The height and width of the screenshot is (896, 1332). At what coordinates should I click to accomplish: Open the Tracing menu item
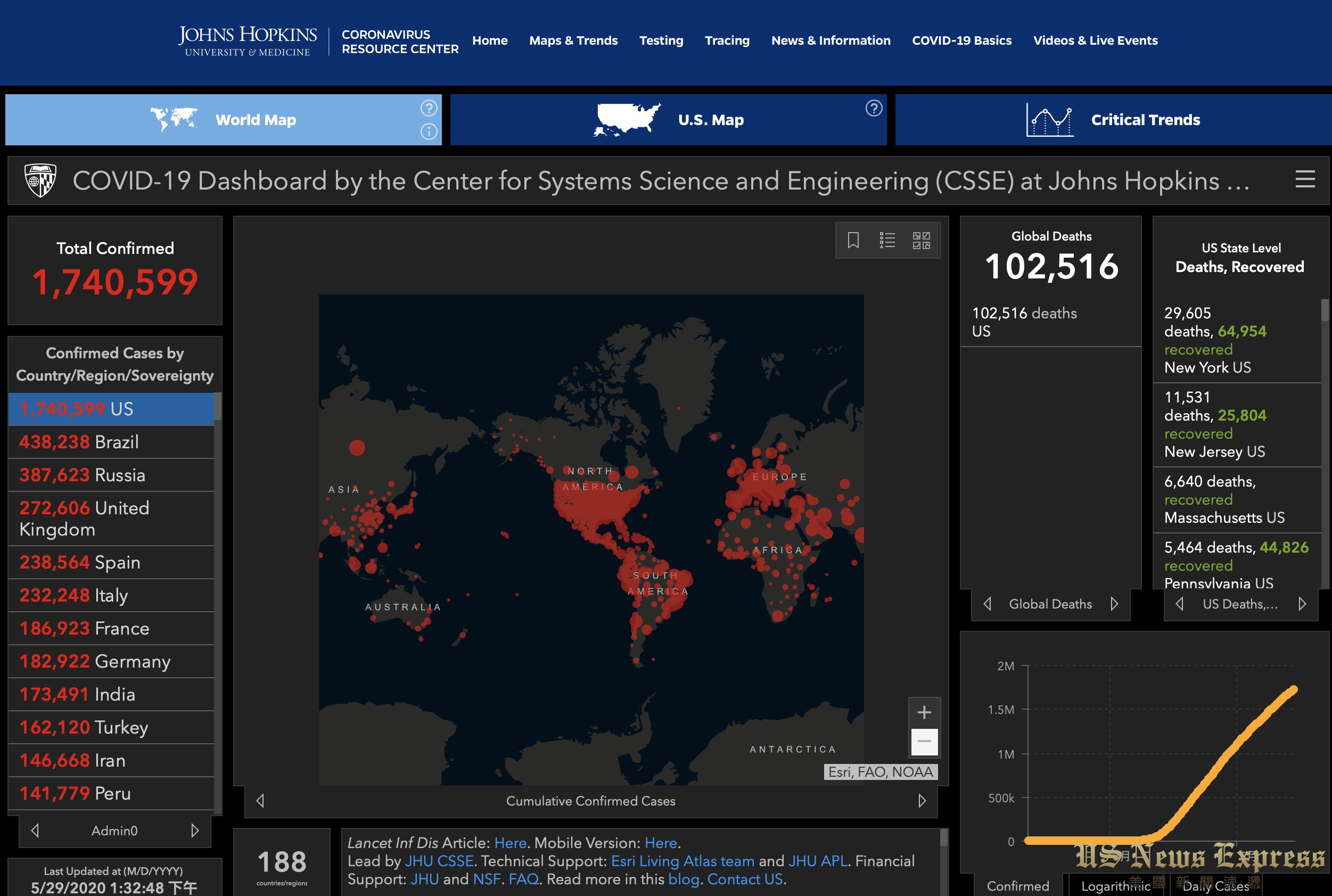tap(727, 40)
